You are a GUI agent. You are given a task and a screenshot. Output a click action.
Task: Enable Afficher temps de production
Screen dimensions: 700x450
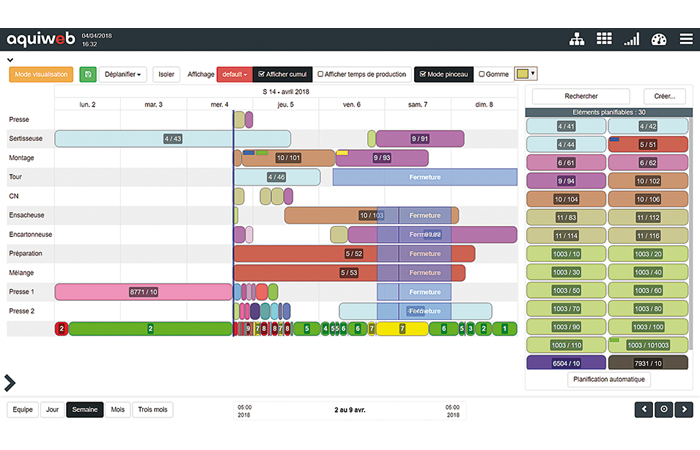tap(321, 74)
